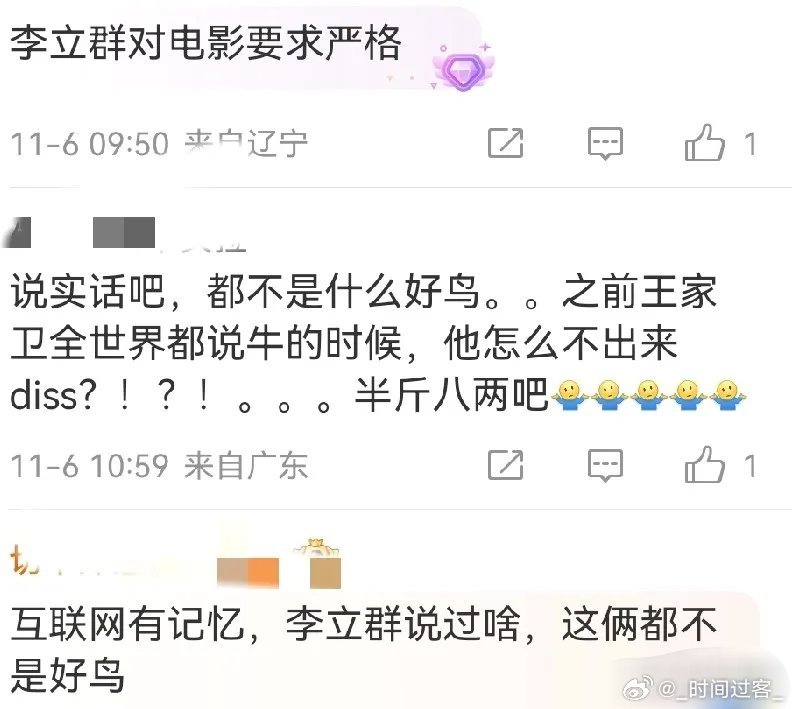This screenshot has width=792, height=709.
Task: Reply to the 来自辽宁 comment
Action: point(605,143)
